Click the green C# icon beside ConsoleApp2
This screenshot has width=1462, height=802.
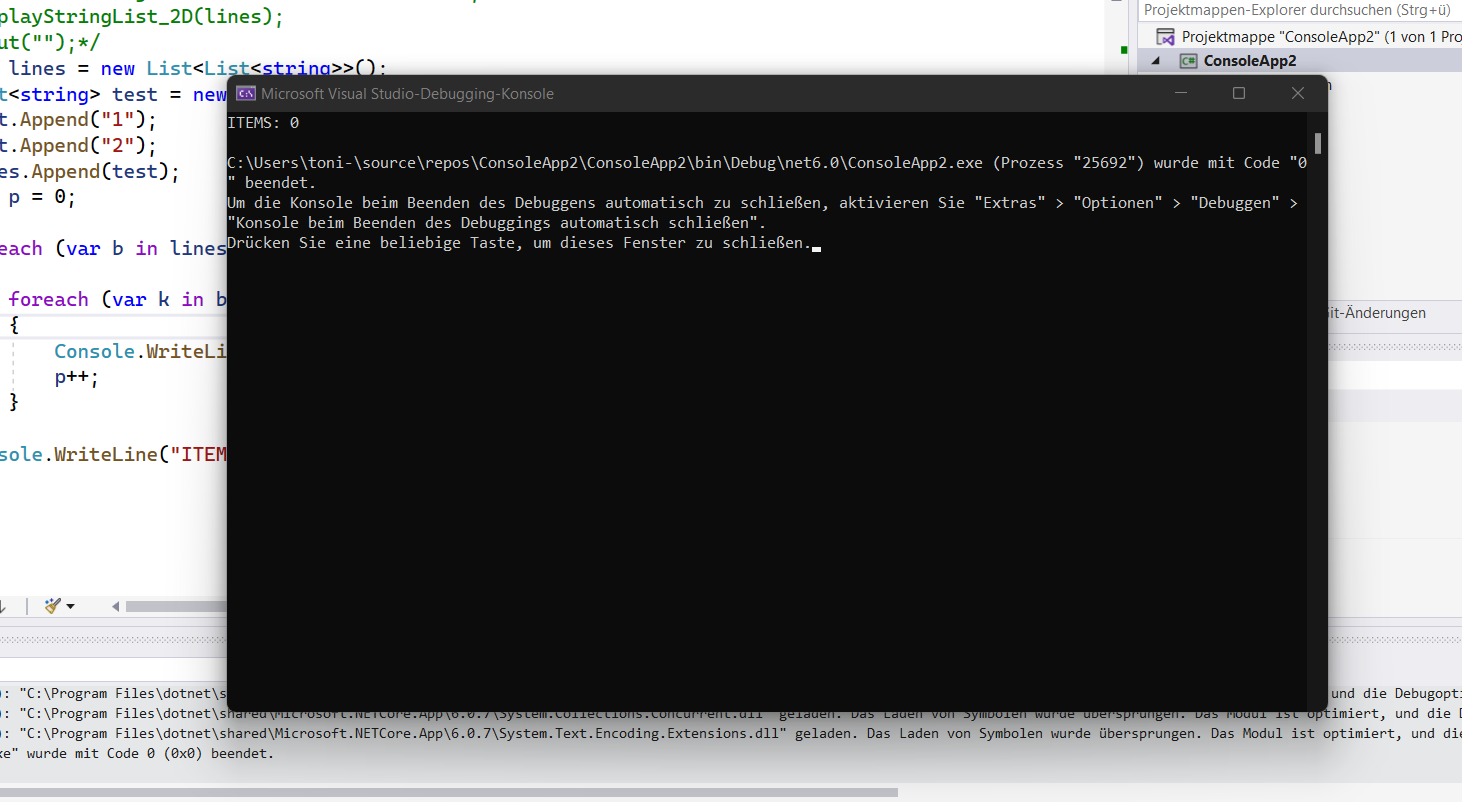(1187, 60)
